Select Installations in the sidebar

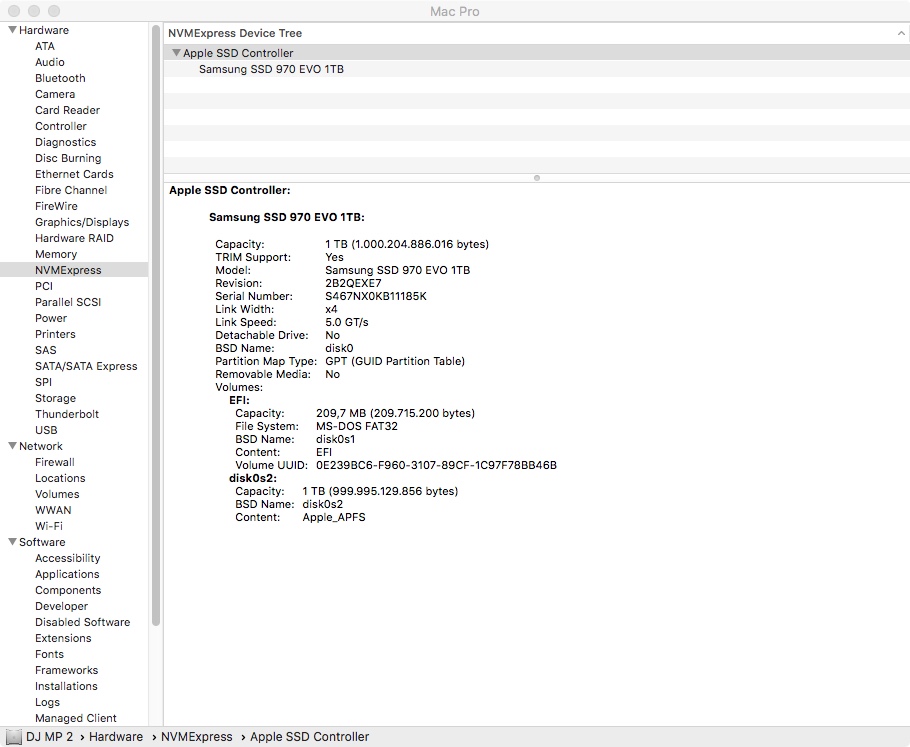[x=66, y=686]
